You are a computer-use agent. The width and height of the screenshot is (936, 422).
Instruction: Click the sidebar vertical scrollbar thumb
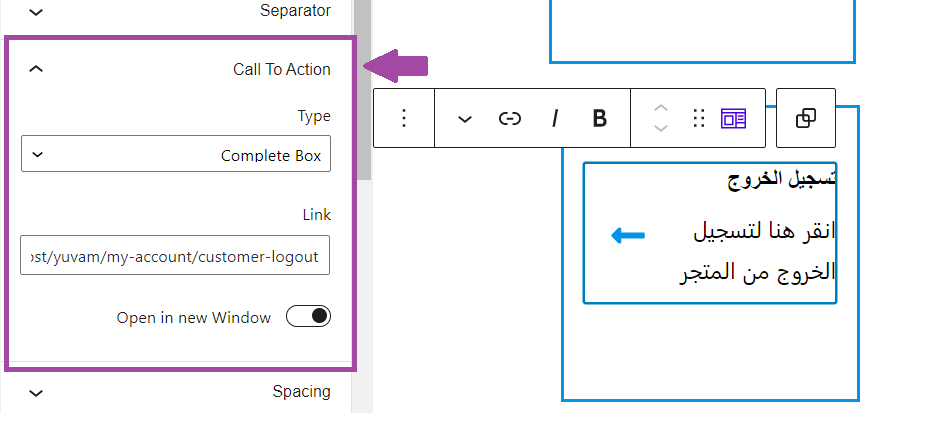pyautogui.click(x=362, y=90)
